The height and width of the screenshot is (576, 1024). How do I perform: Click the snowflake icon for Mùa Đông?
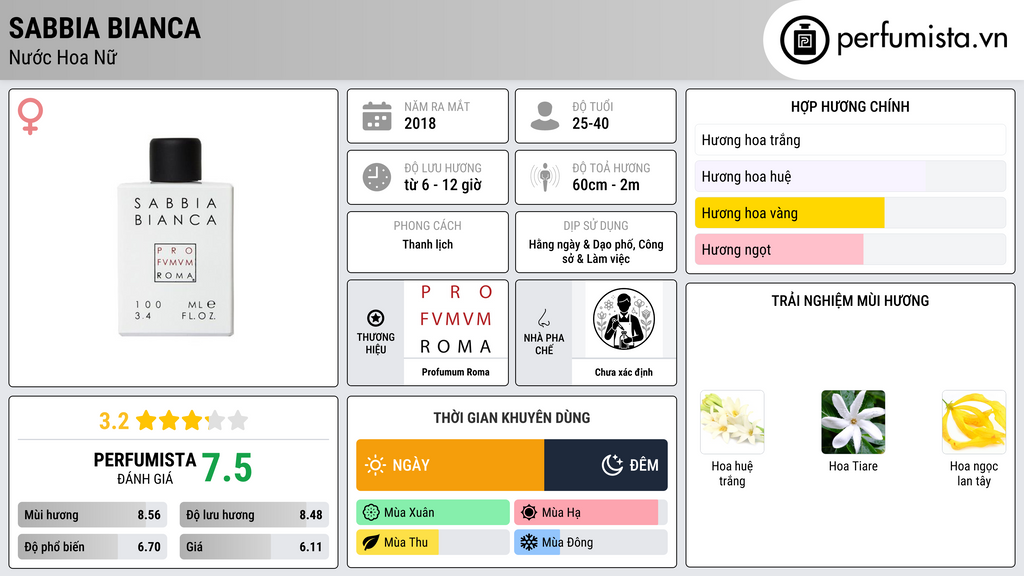coord(529,542)
